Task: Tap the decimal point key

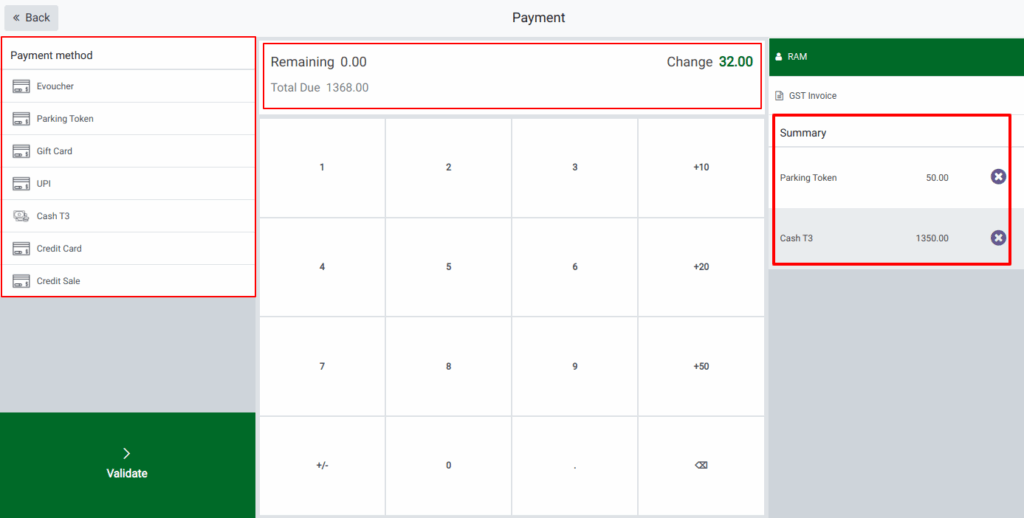Action: click(575, 466)
